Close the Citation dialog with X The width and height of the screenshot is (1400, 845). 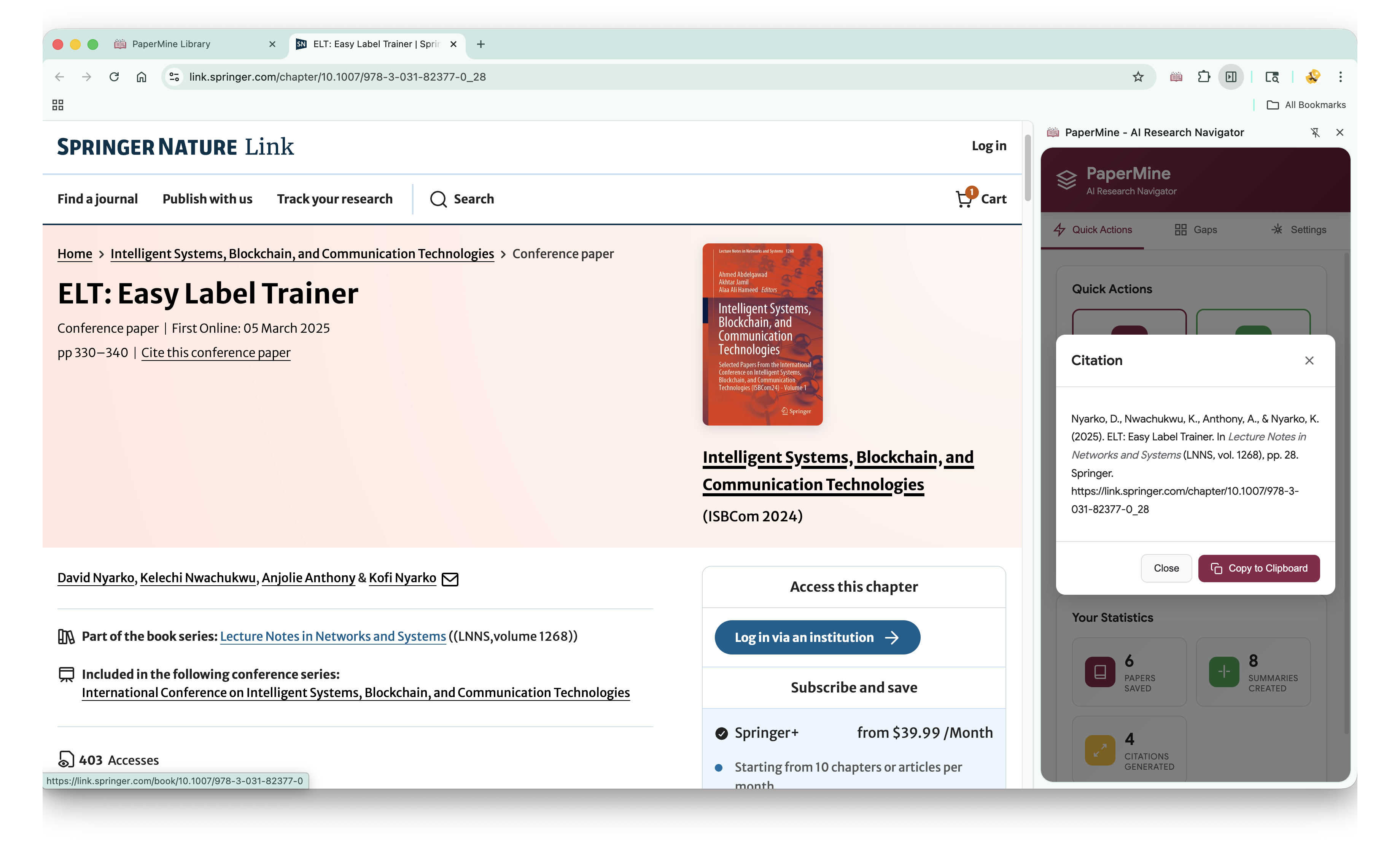[1309, 361]
